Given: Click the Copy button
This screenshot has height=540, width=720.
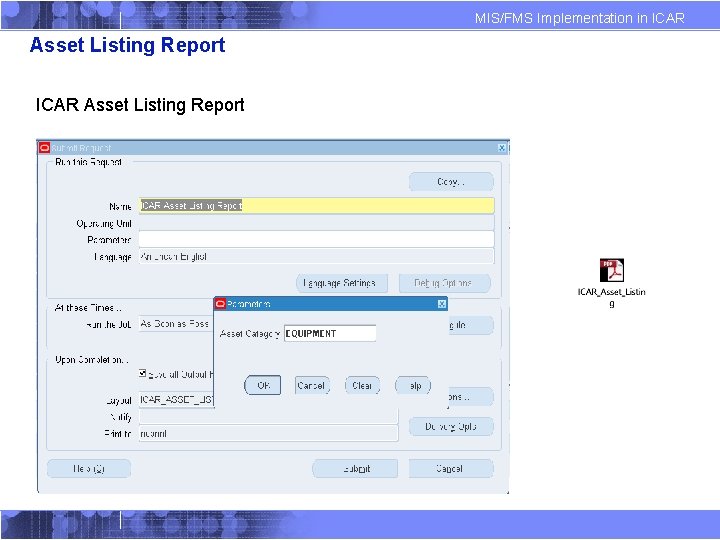Looking at the screenshot, I should click(x=451, y=182).
